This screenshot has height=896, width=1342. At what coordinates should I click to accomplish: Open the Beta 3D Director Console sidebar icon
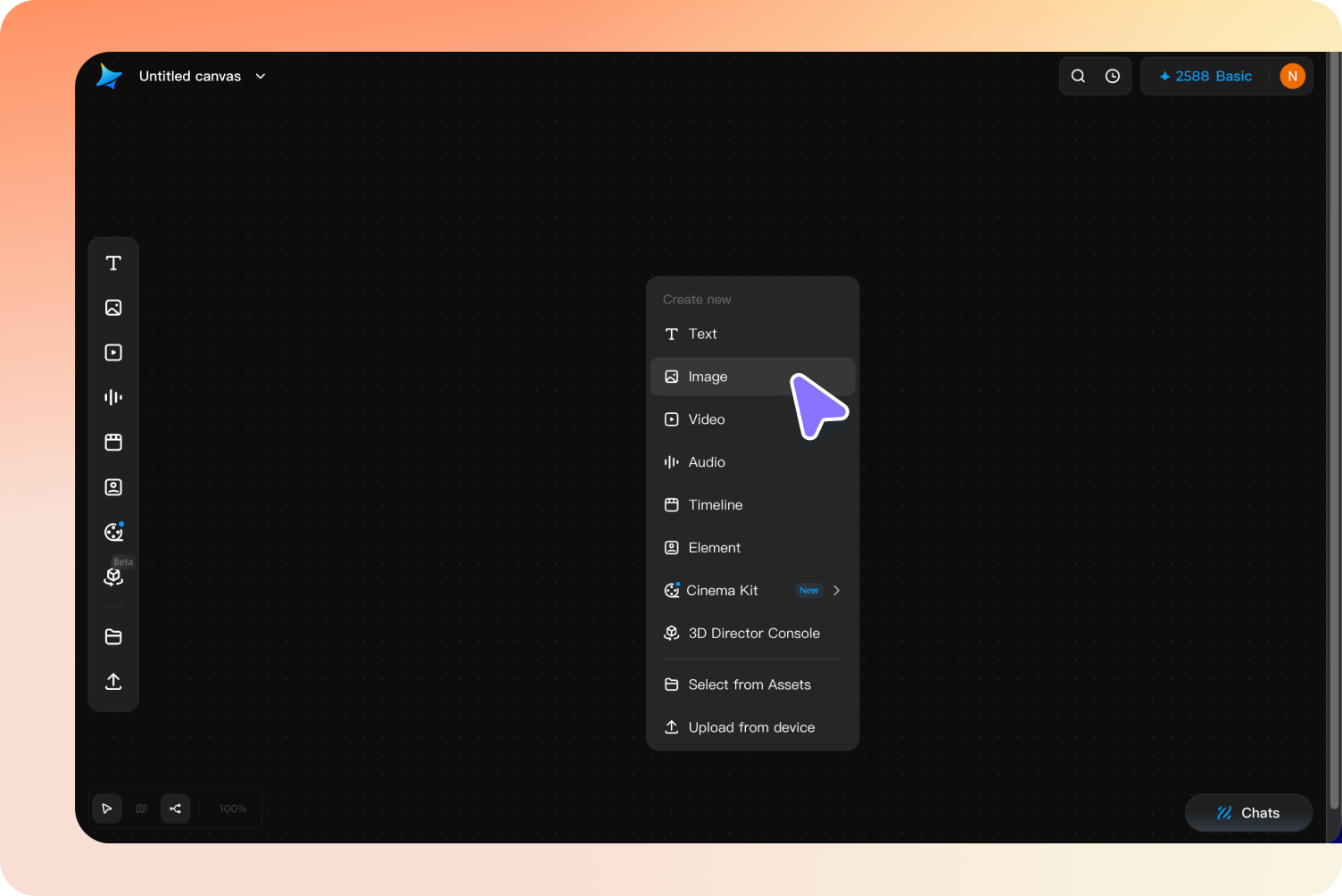[x=113, y=577]
